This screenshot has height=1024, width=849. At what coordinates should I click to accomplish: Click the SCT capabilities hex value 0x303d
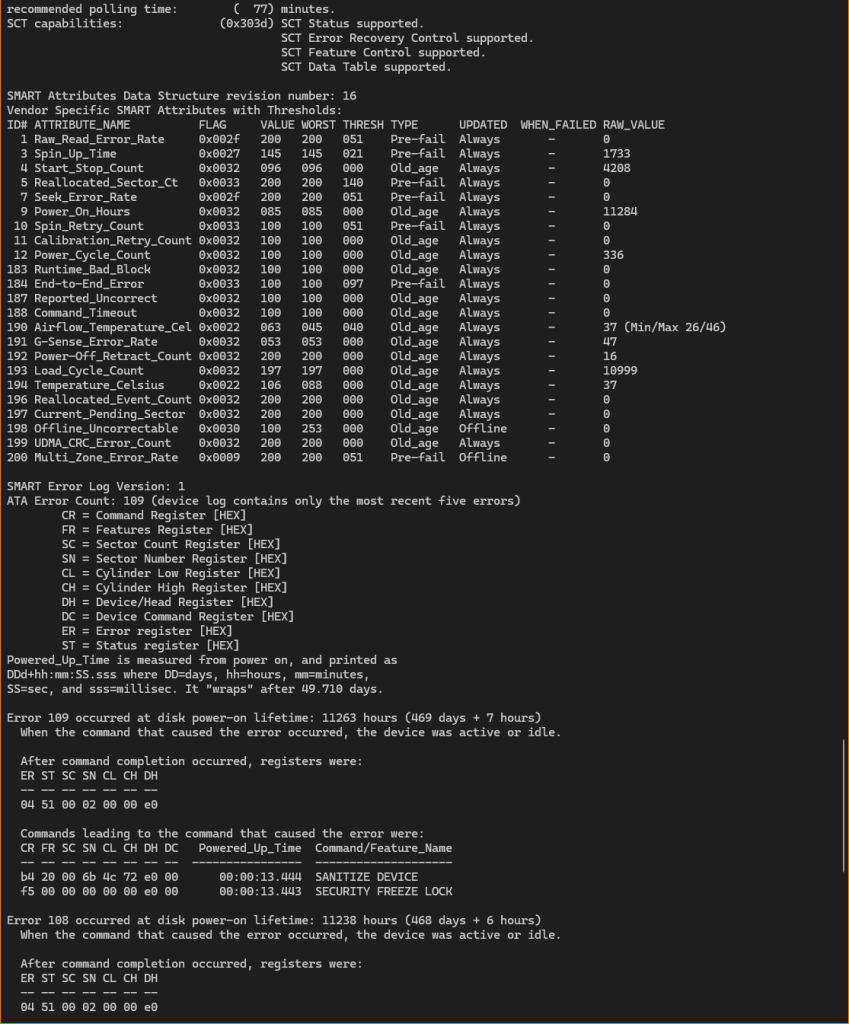click(x=246, y=23)
